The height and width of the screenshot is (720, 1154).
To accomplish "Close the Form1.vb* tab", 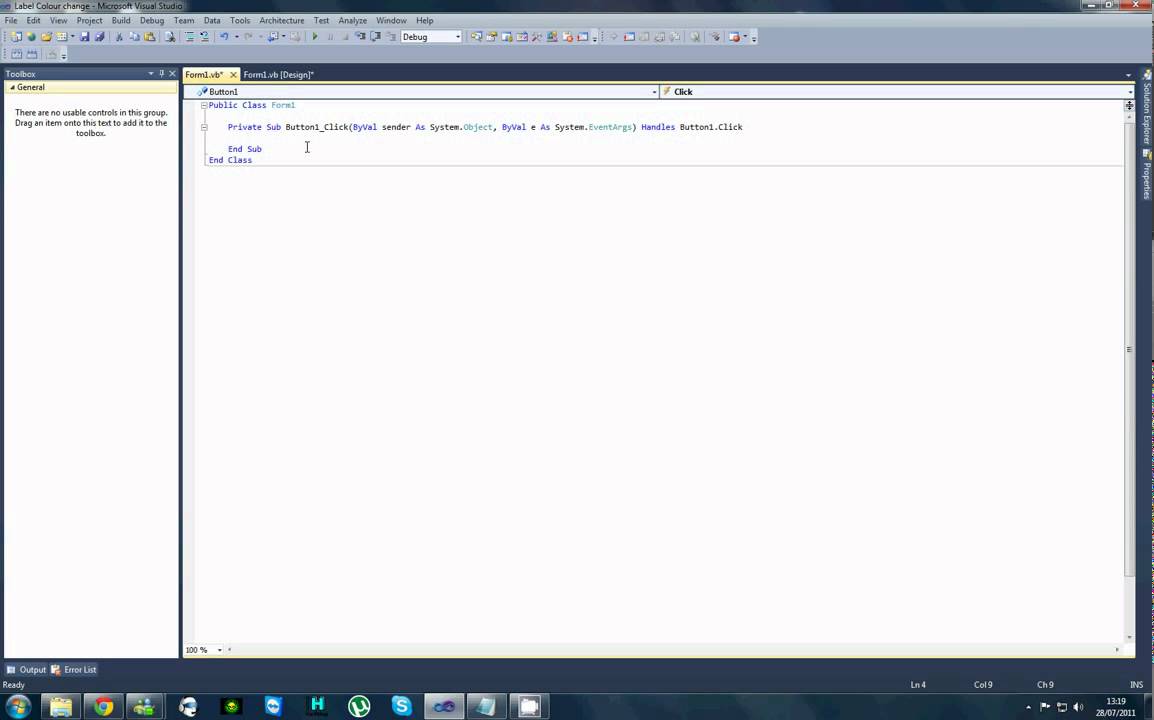I will pos(233,74).
